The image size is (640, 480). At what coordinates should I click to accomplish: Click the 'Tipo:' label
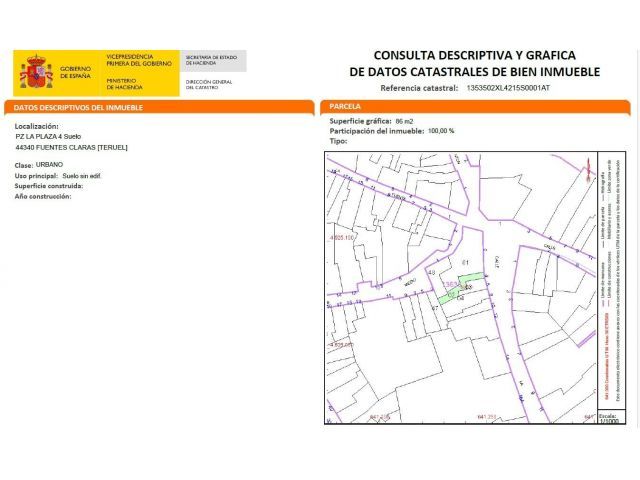(338, 141)
